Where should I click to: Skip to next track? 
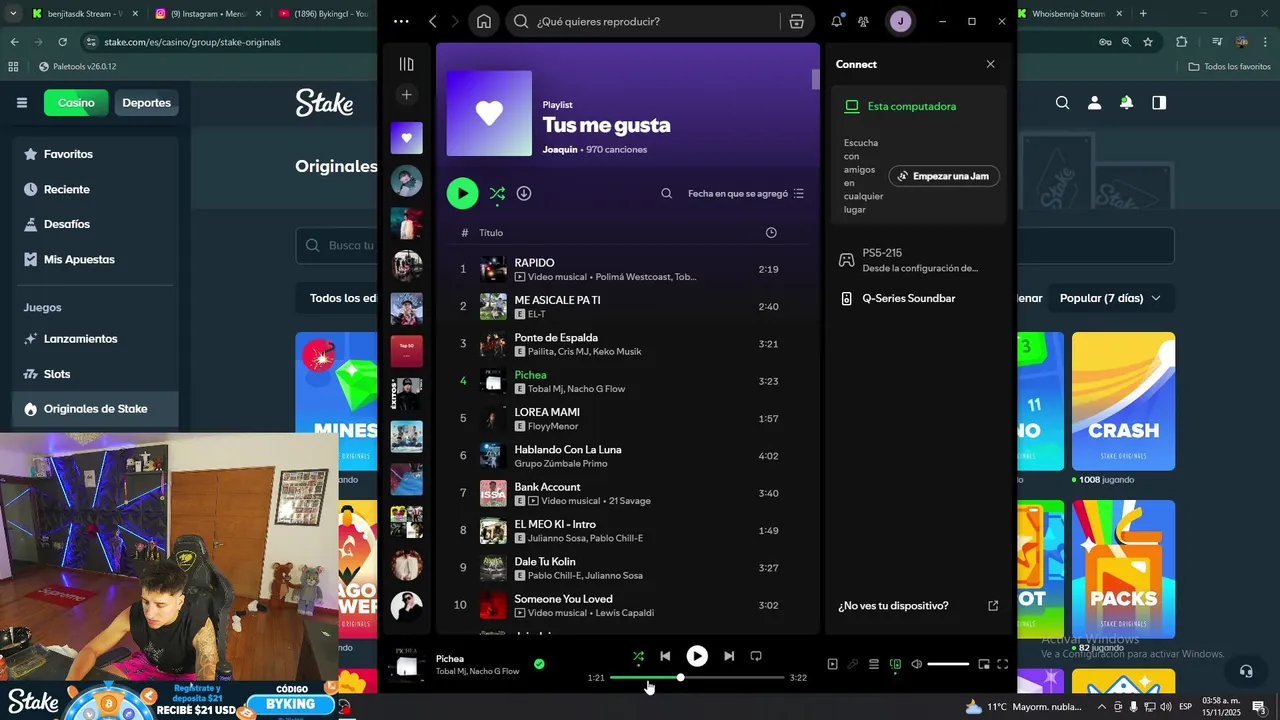click(x=729, y=656)
